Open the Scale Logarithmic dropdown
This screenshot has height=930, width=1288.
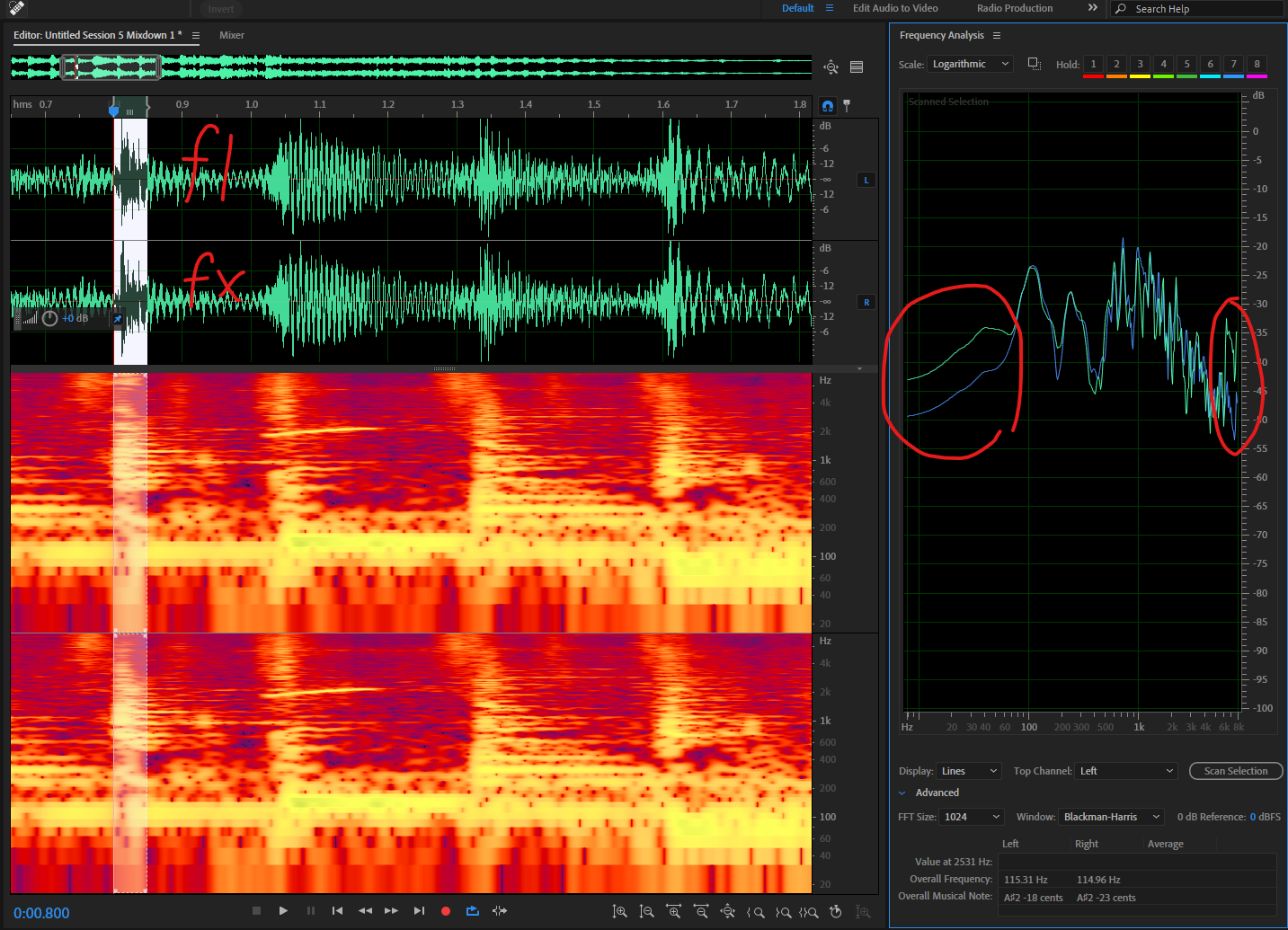point(970,64)
